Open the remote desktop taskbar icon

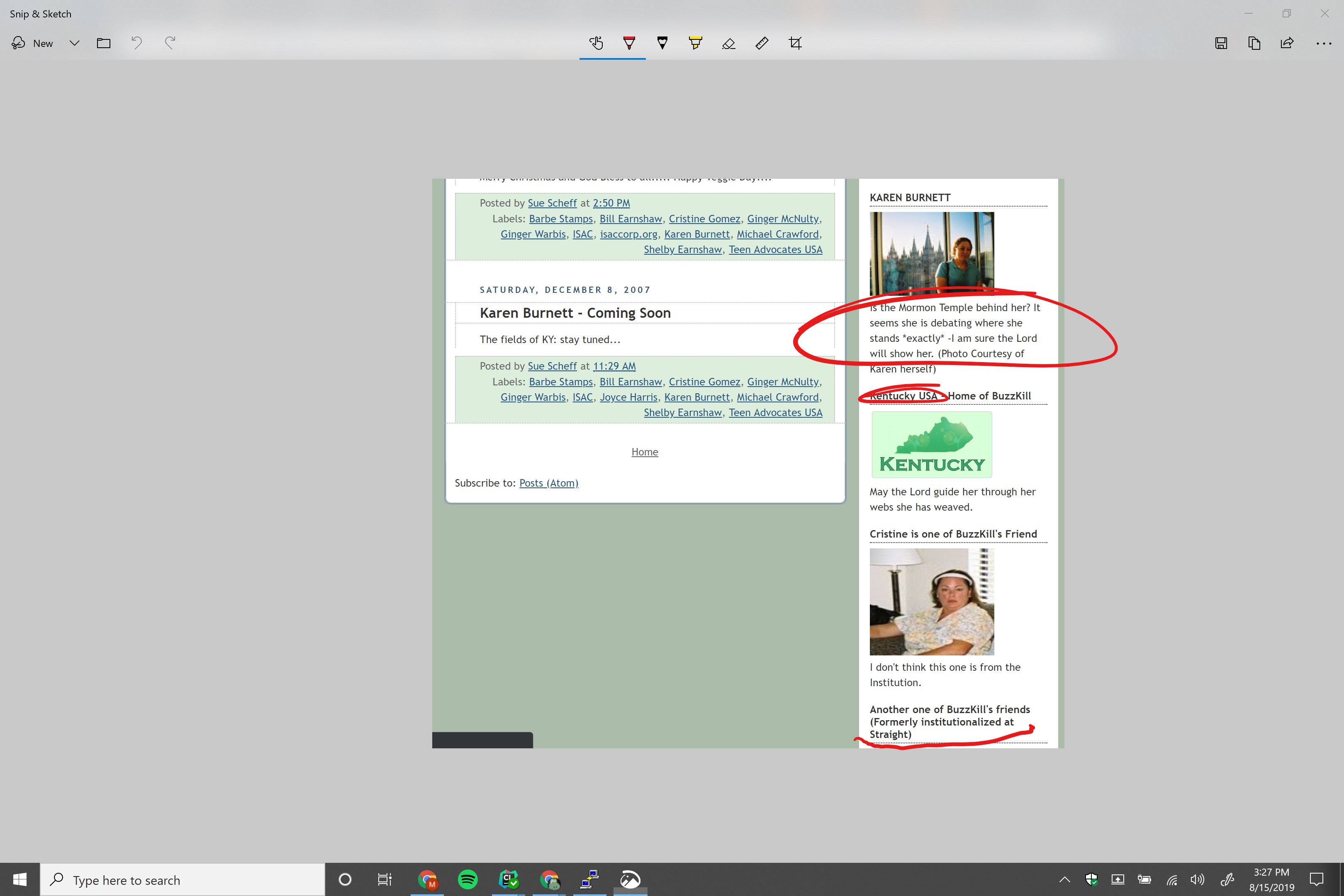tap(590, 879)
